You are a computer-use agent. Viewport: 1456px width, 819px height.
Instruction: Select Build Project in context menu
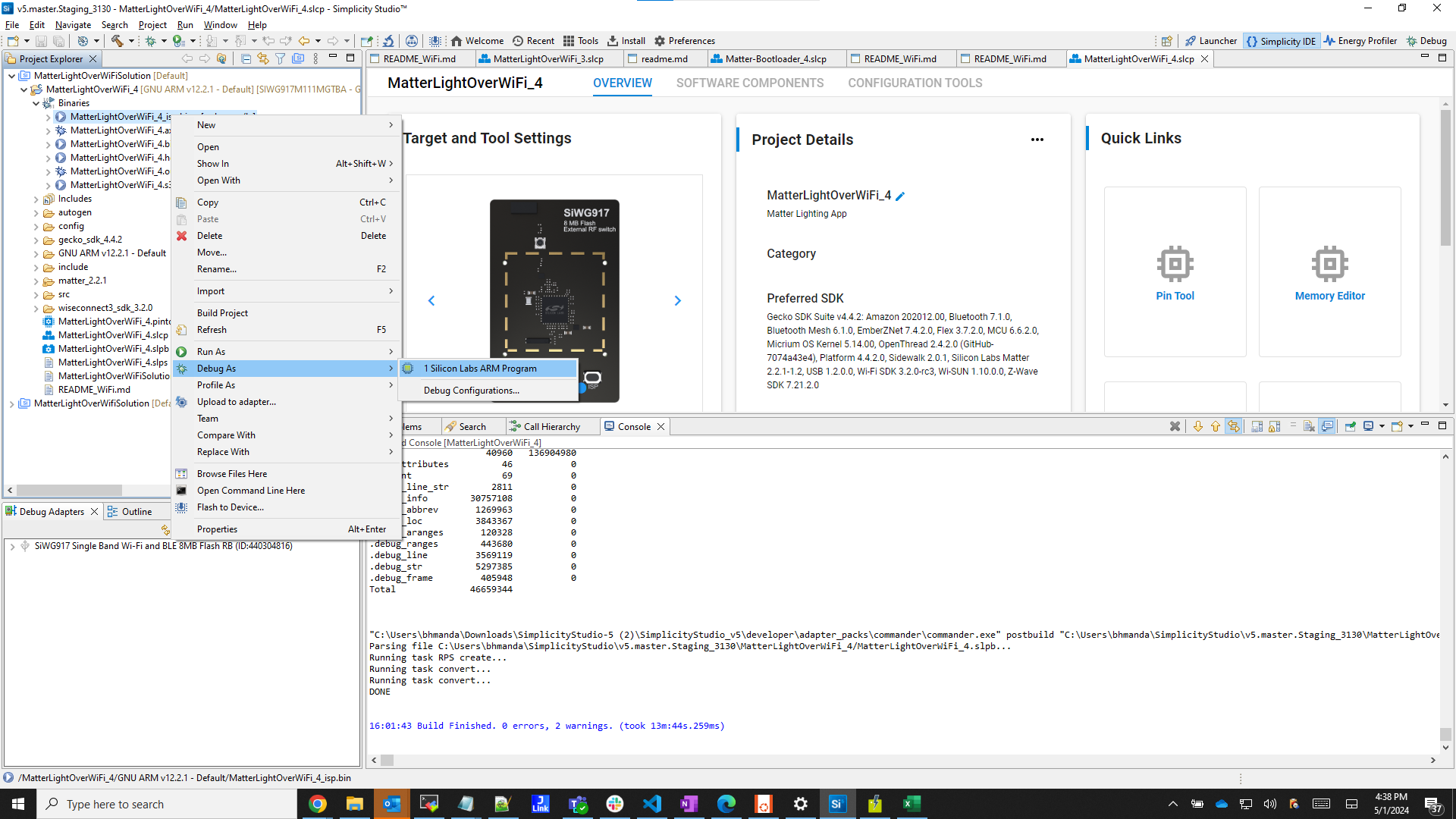pos(287,313)
